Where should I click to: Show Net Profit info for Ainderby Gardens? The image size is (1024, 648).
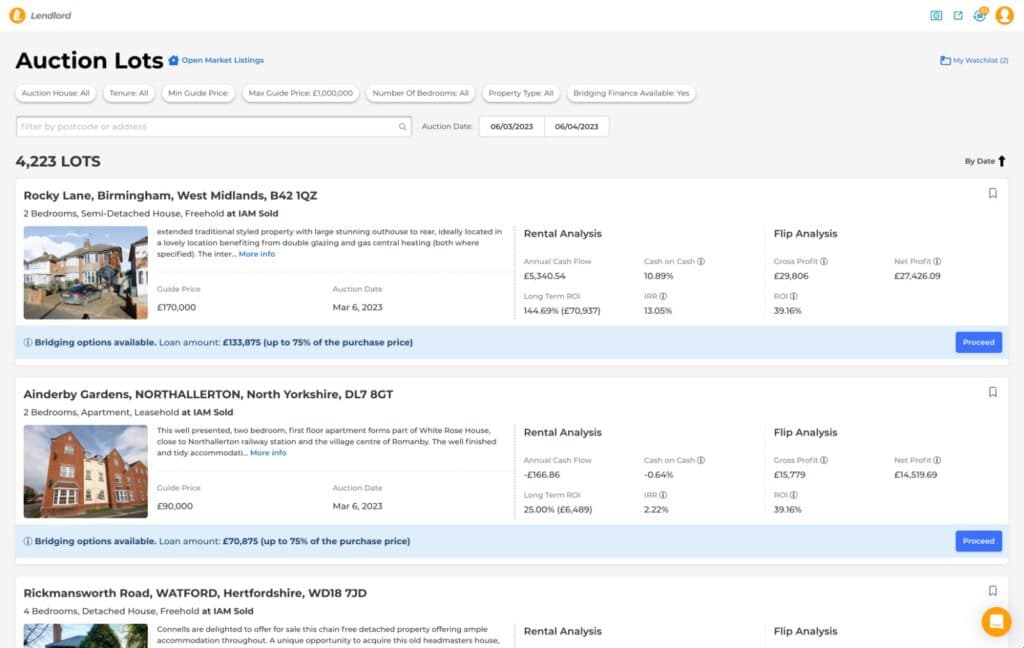point(937,460)
